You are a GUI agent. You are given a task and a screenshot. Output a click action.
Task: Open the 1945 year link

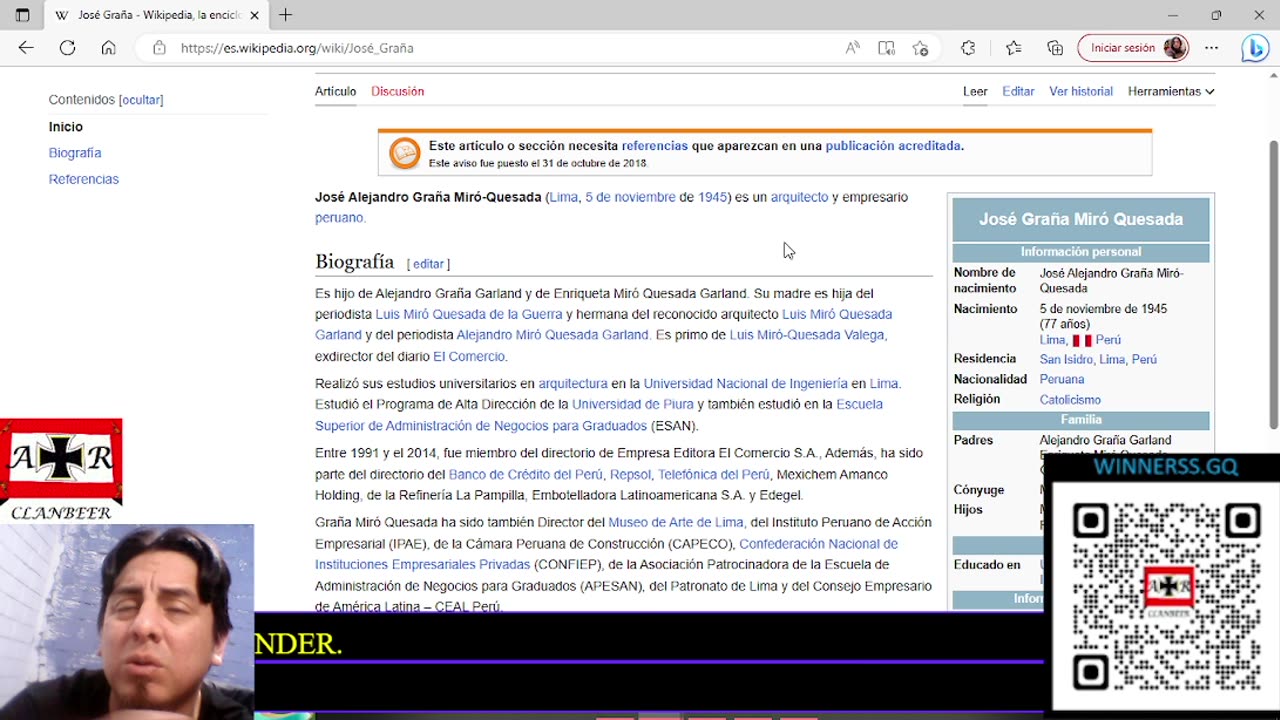click(712, 197)
